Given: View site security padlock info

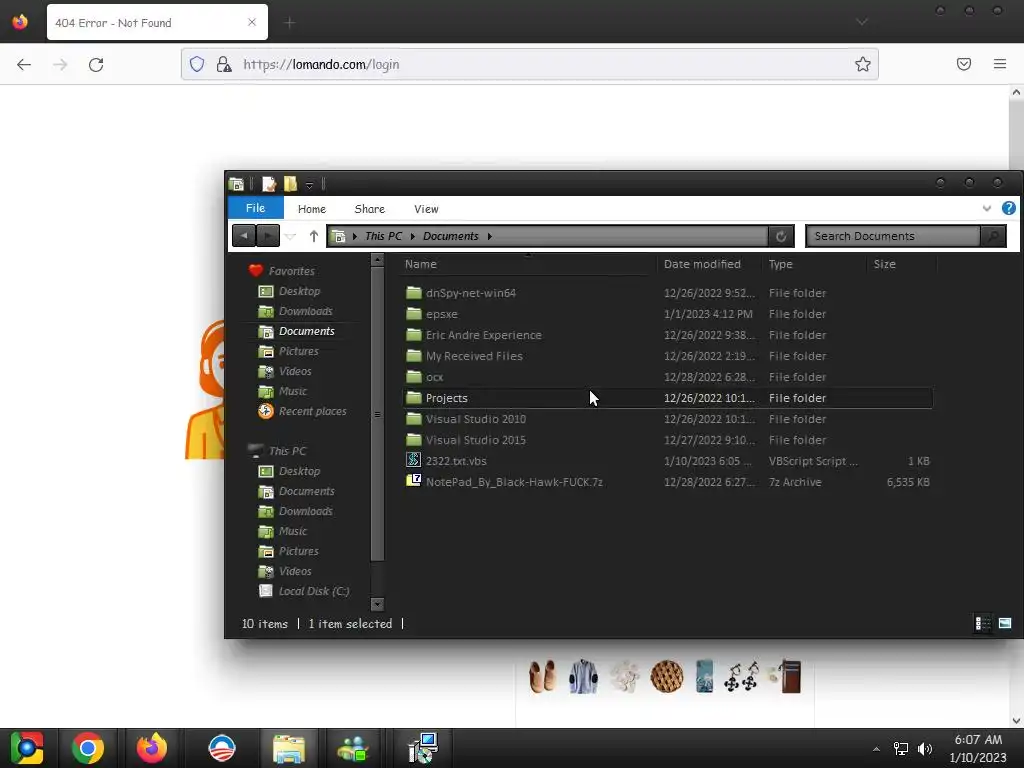Looking at the screenshot, I should [x=224, y=64].
